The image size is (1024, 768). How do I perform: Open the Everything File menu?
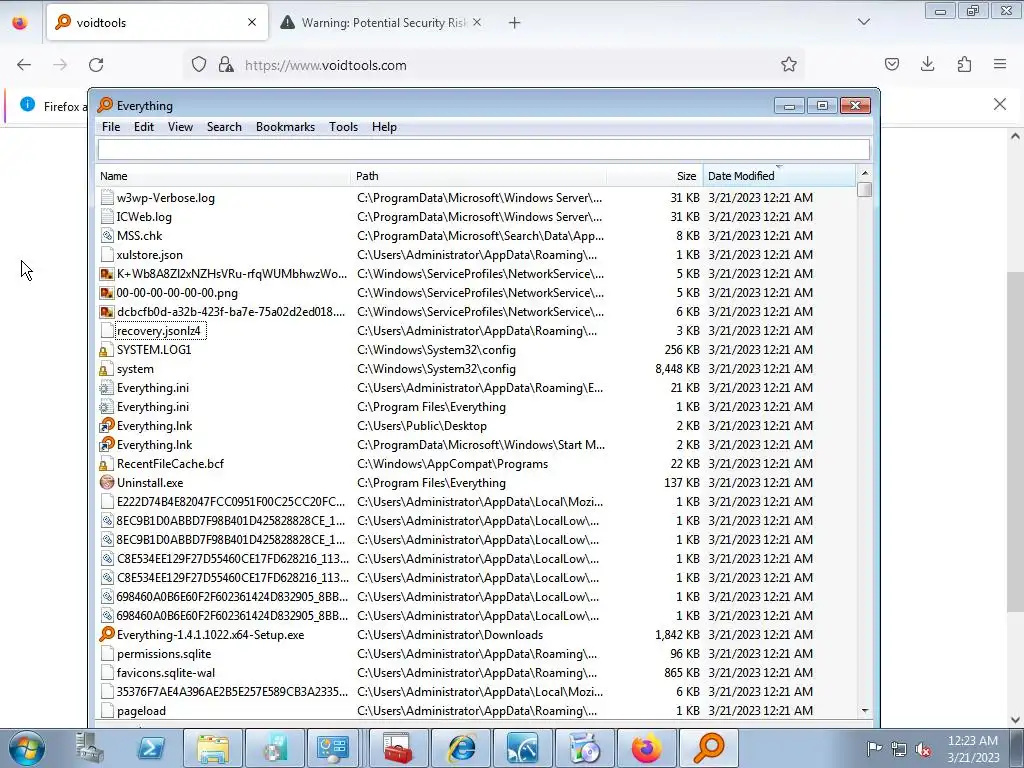pos(111,127)
